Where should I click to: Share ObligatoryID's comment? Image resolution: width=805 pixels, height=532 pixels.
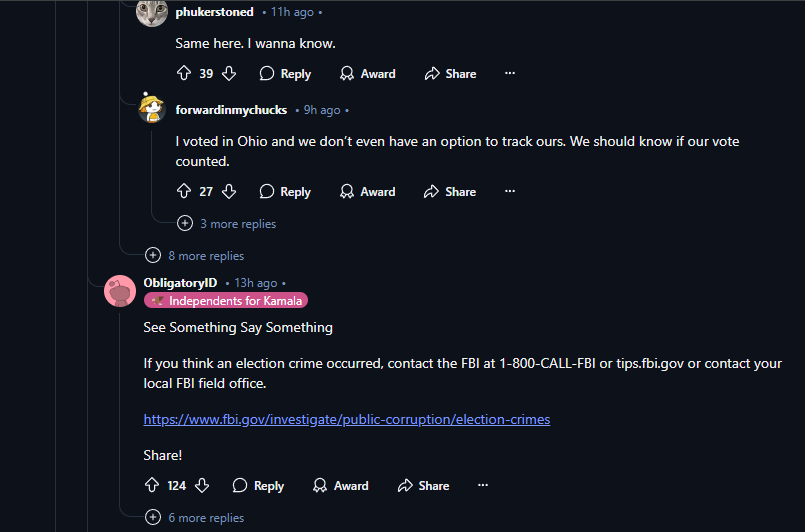tap(423, 485)
